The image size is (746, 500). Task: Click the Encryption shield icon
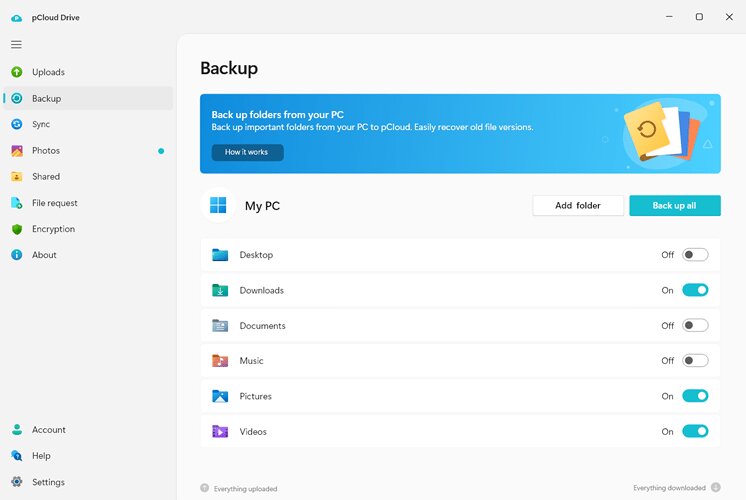17,229
